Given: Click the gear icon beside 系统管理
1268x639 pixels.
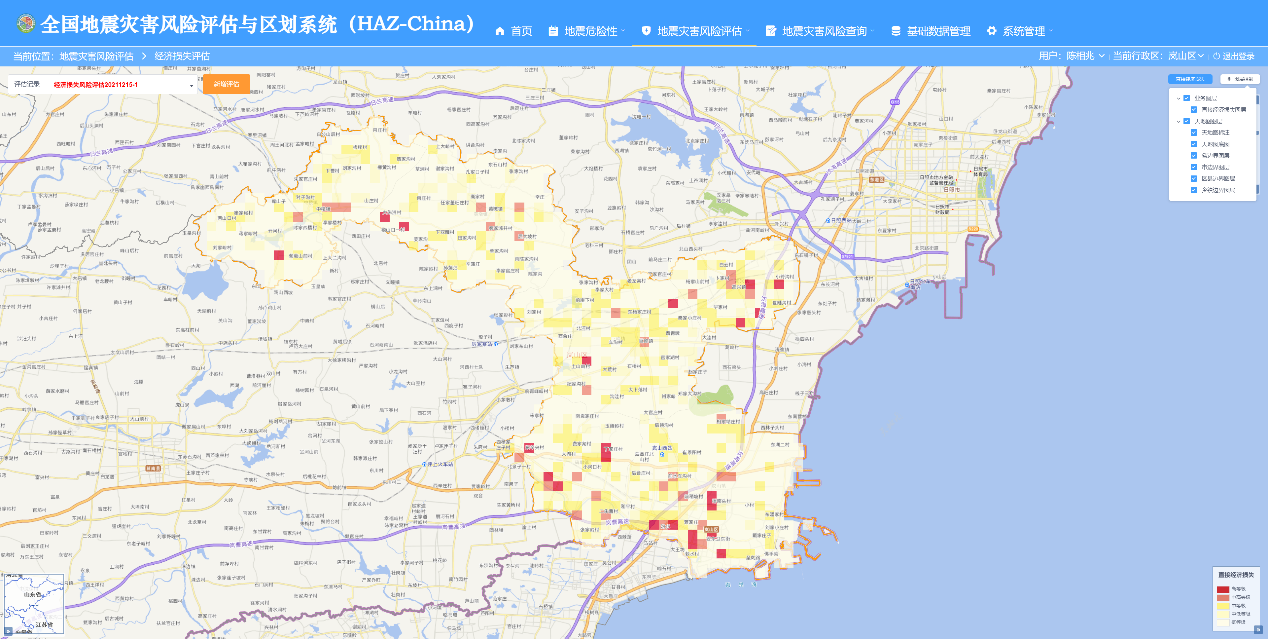Looking at the screenshot, I should [992, 31].
